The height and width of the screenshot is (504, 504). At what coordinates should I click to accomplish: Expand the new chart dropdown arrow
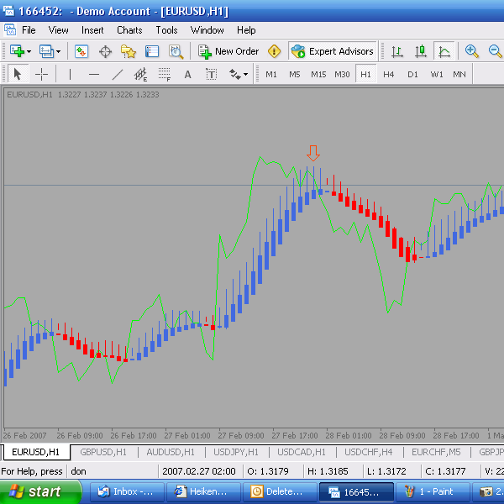(29, 51)
